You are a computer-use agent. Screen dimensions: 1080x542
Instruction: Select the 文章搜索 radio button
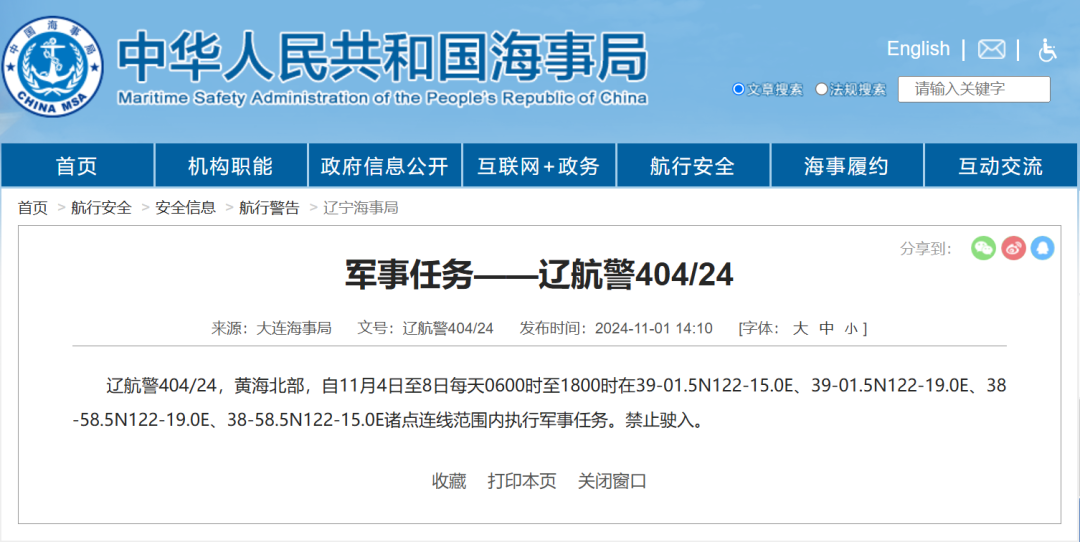pos(738,89)
